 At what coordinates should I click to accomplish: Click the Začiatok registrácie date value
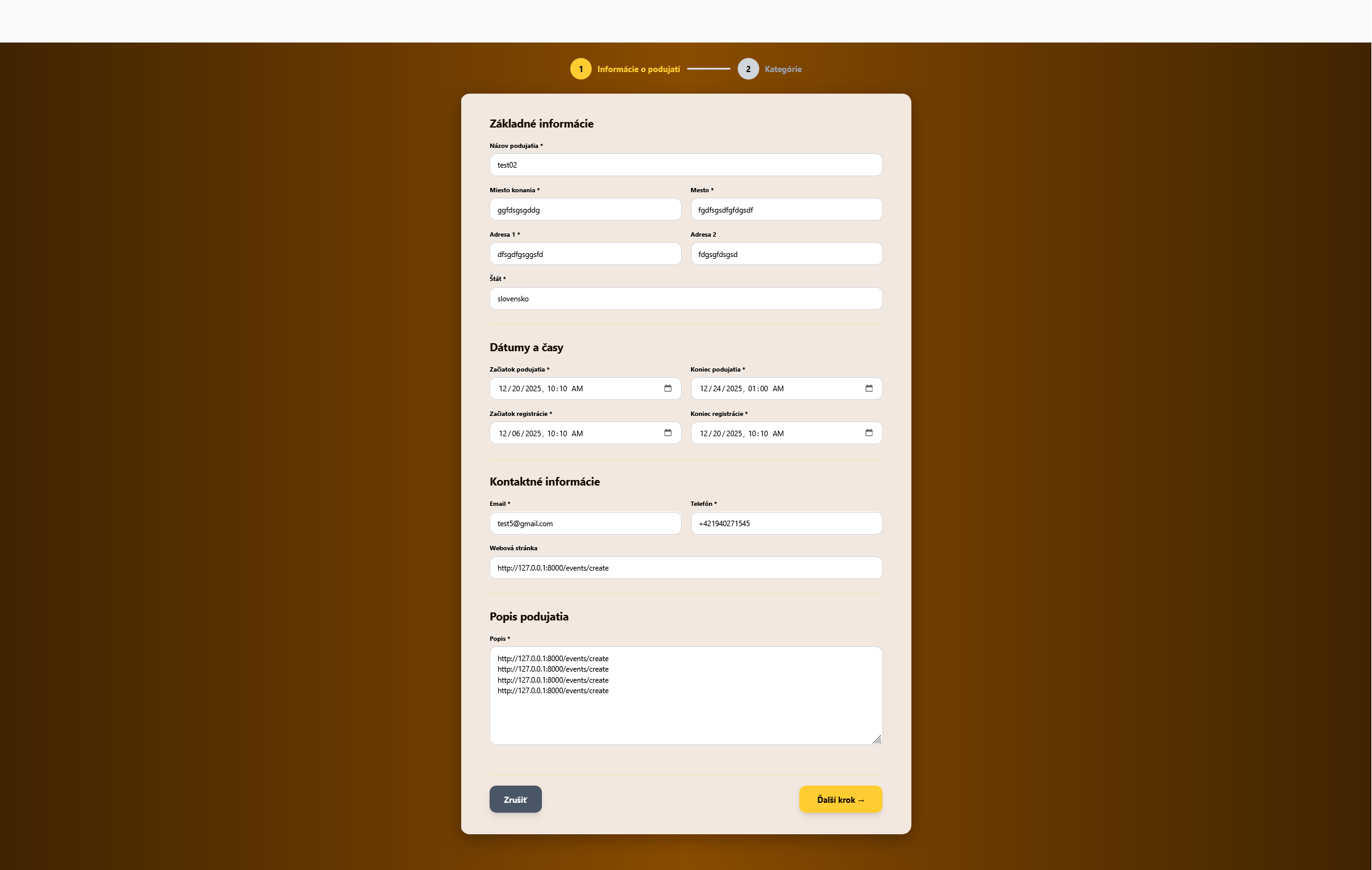pos(541,434)
